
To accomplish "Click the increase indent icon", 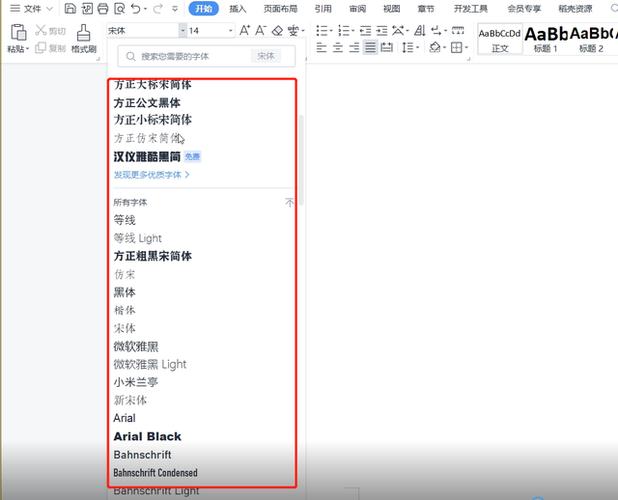I will click(x=382, y=30).
